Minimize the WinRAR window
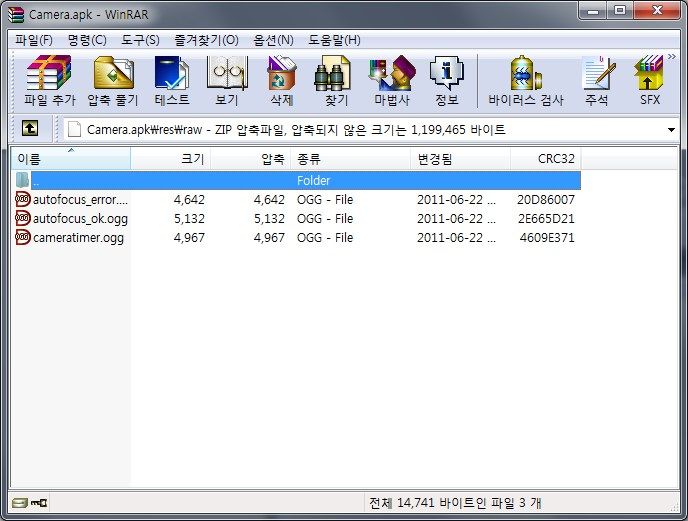Viewport: 688px width, 521px height. (593, 11)
